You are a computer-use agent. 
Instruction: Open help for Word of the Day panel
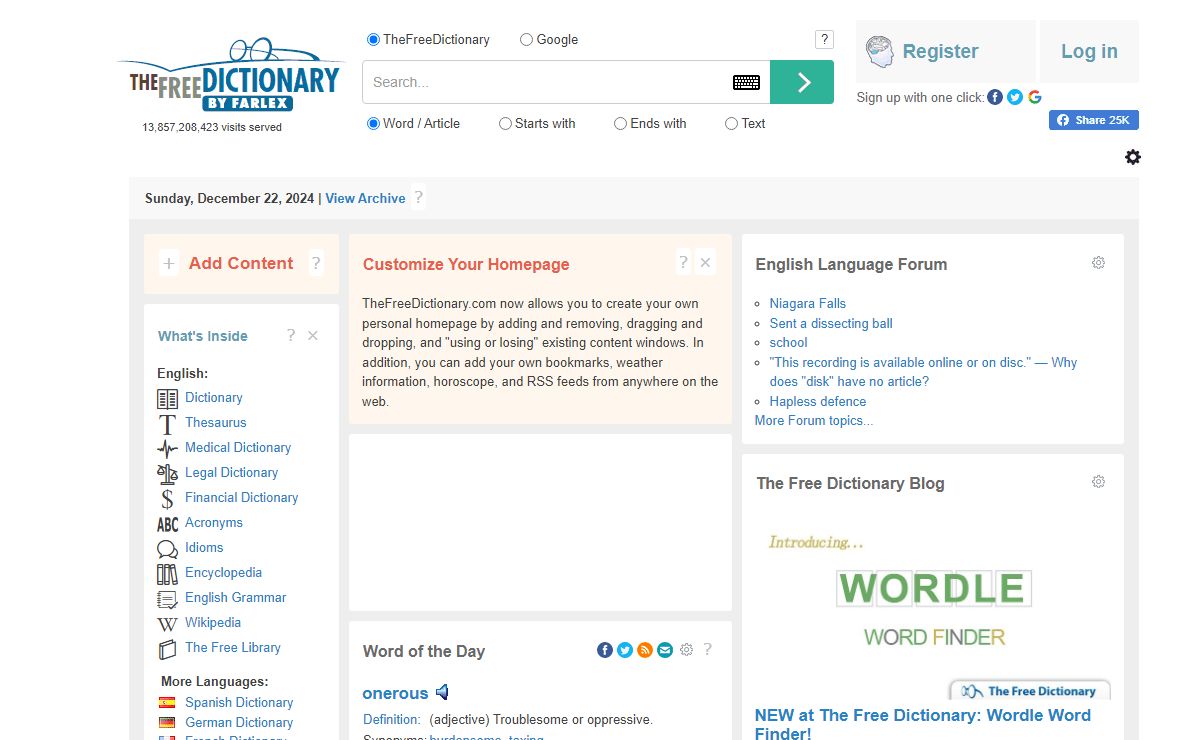coord(708,649)
